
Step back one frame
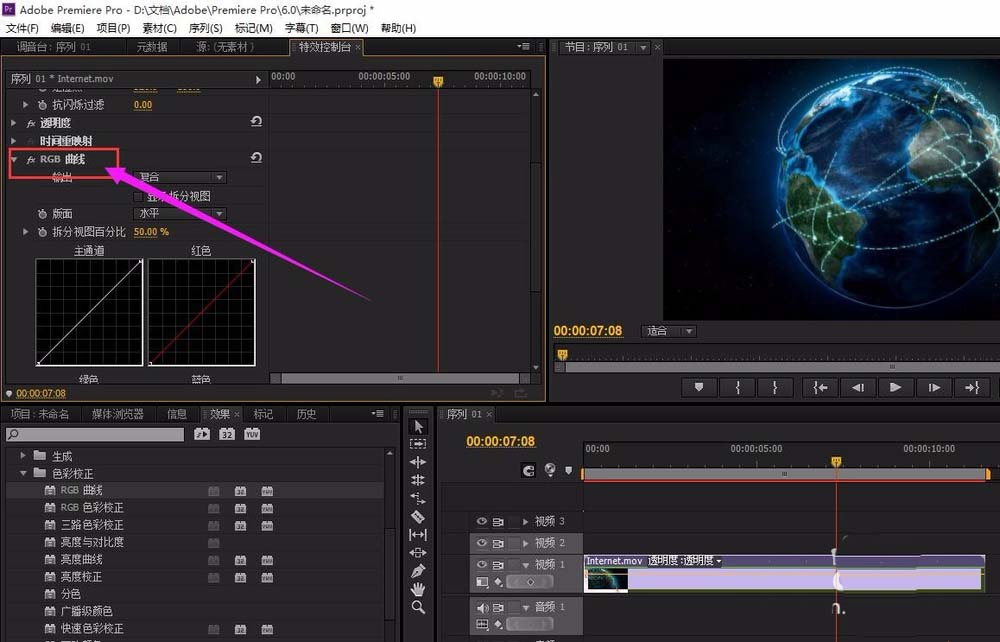click(858, 387)
